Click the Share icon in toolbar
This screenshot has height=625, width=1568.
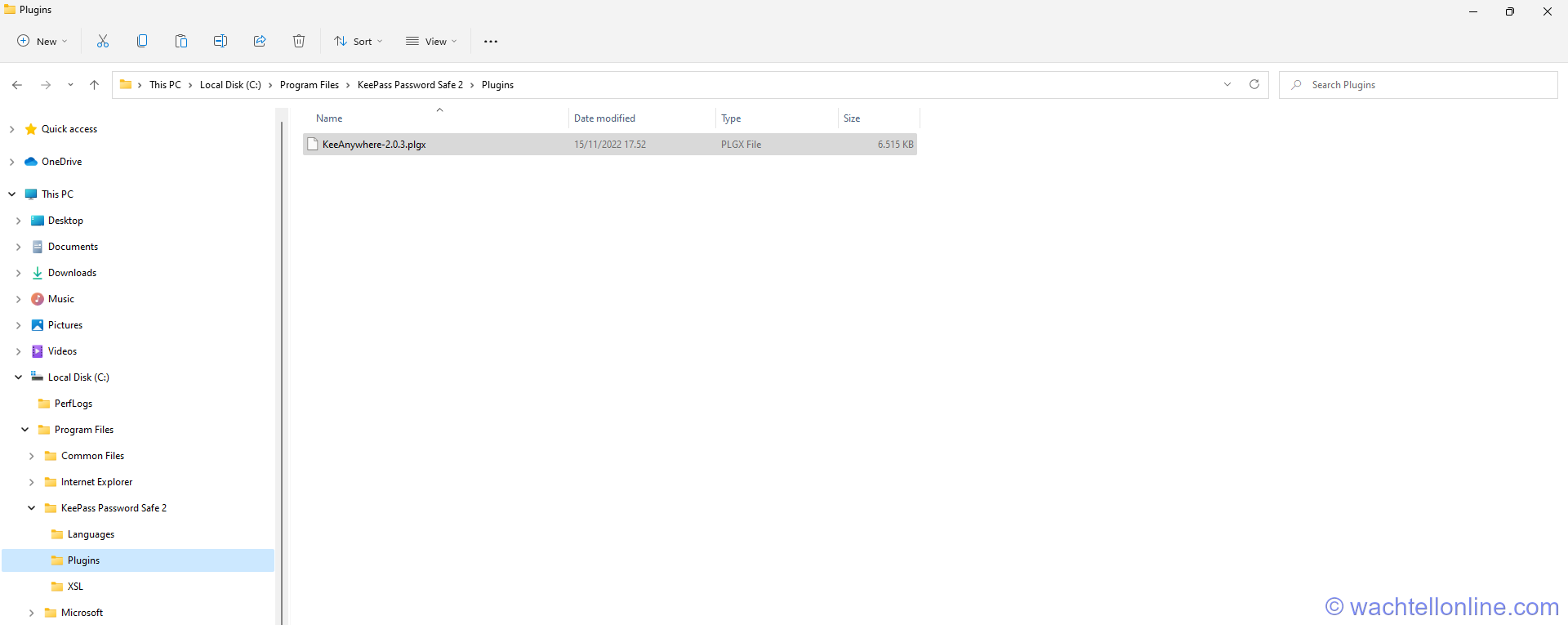coord(260,41)
